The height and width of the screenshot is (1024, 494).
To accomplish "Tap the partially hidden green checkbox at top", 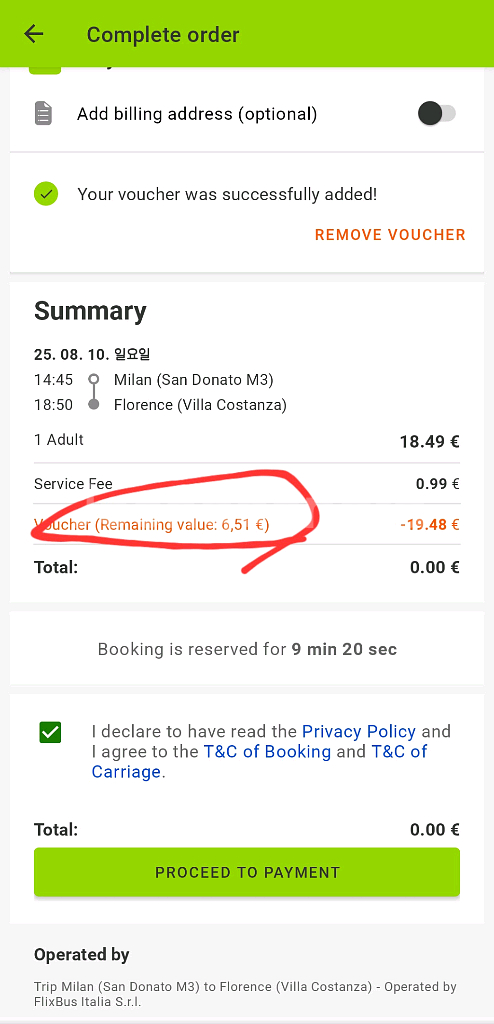I will pos(46,70).
